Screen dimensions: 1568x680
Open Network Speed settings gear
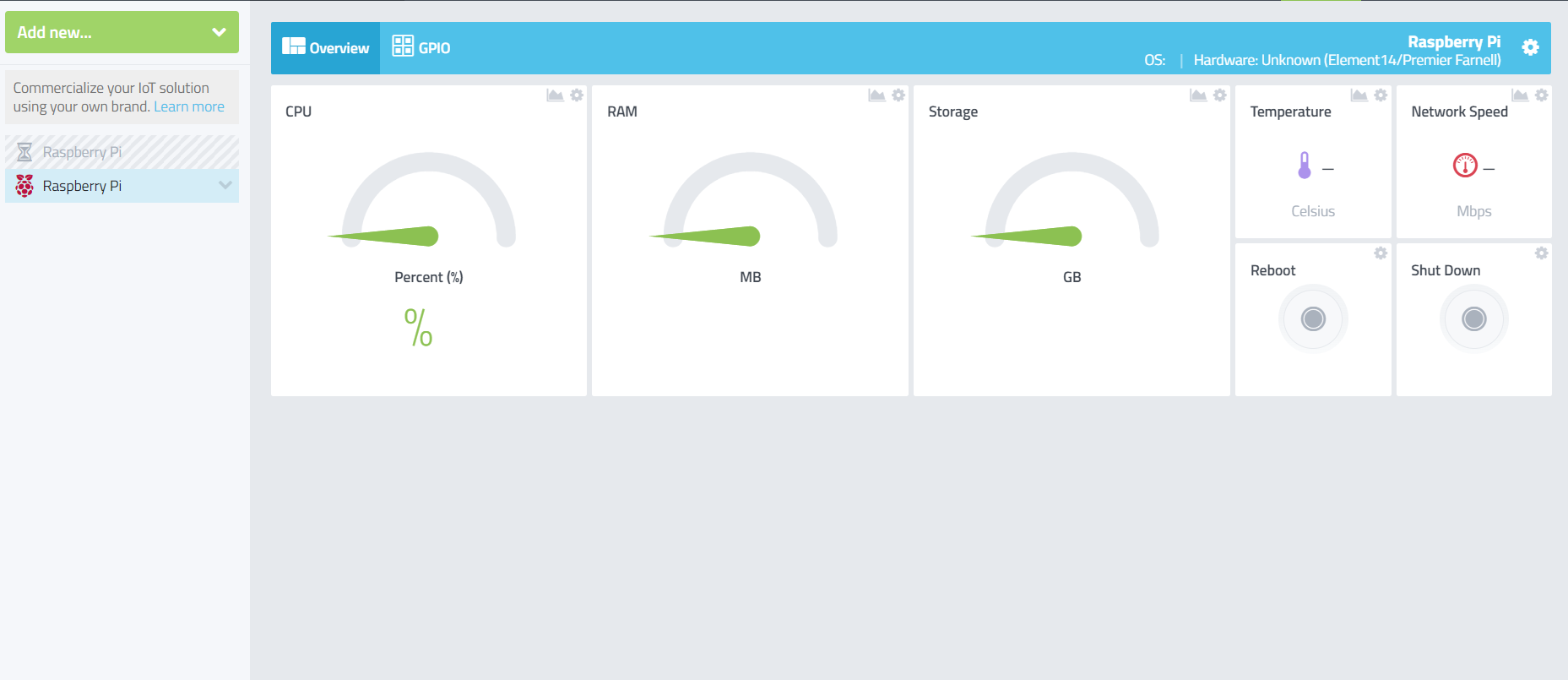pos(1542,95)
